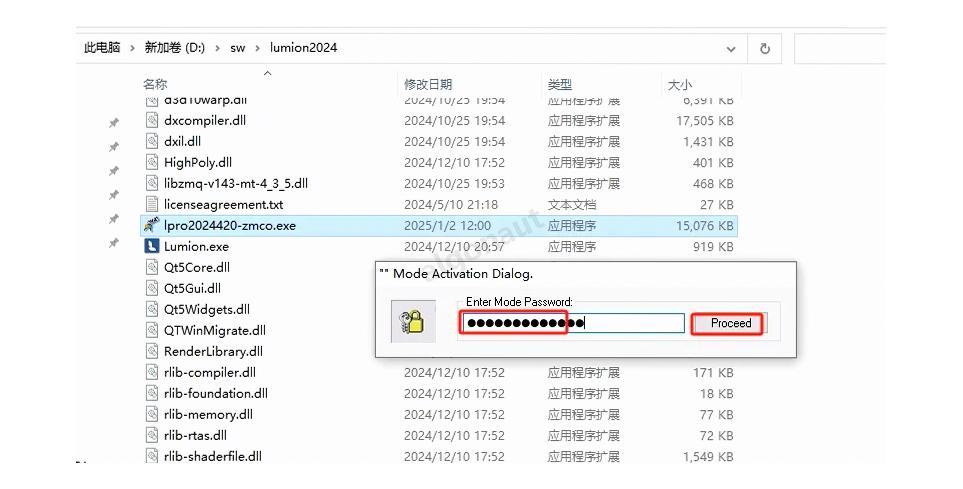Click the 2025/1/2 12:00 date cell
This screenshot has width=963, height=489.
[x=447, y=225]
